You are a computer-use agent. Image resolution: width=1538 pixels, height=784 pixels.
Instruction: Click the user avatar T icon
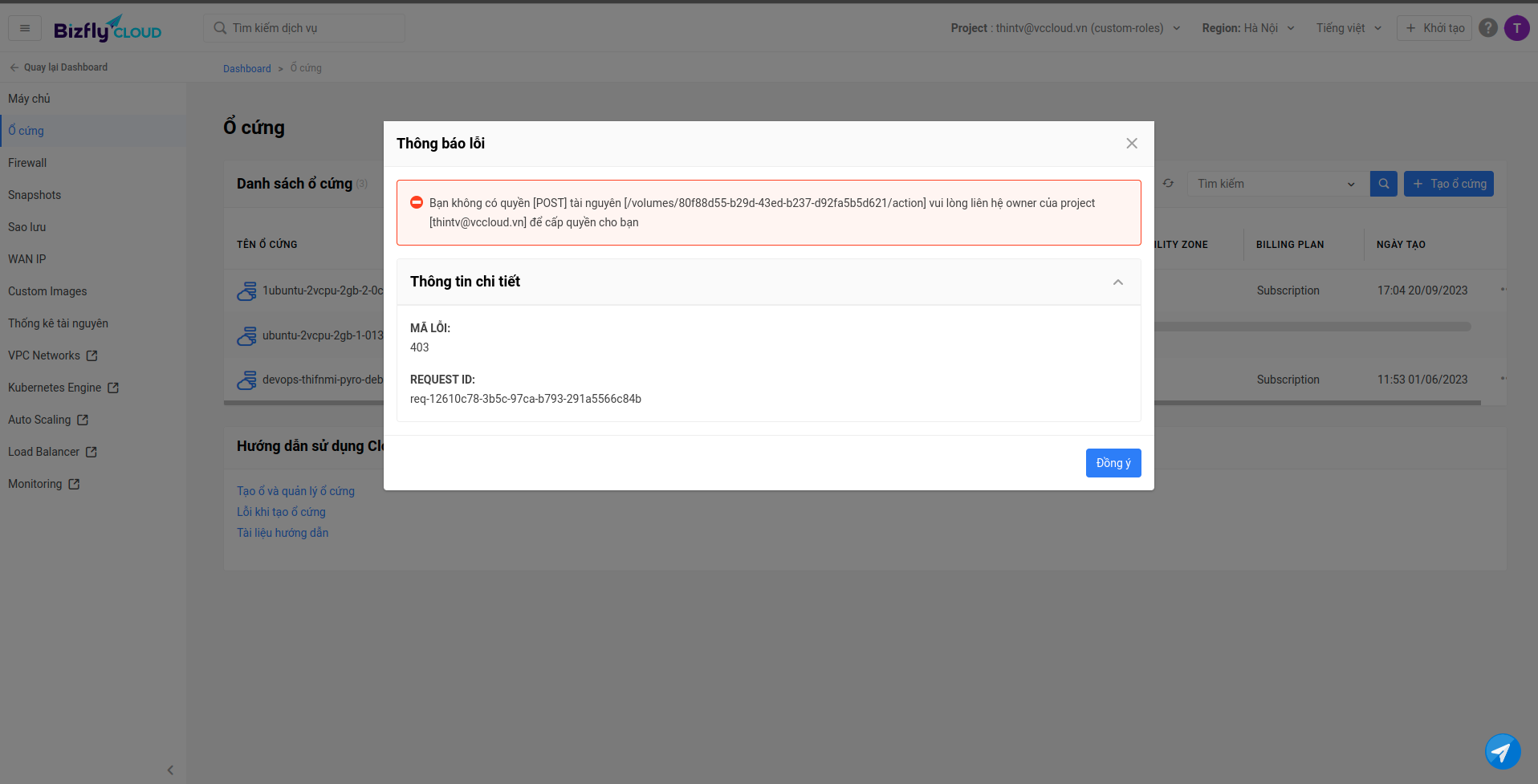pos(1516,28)
